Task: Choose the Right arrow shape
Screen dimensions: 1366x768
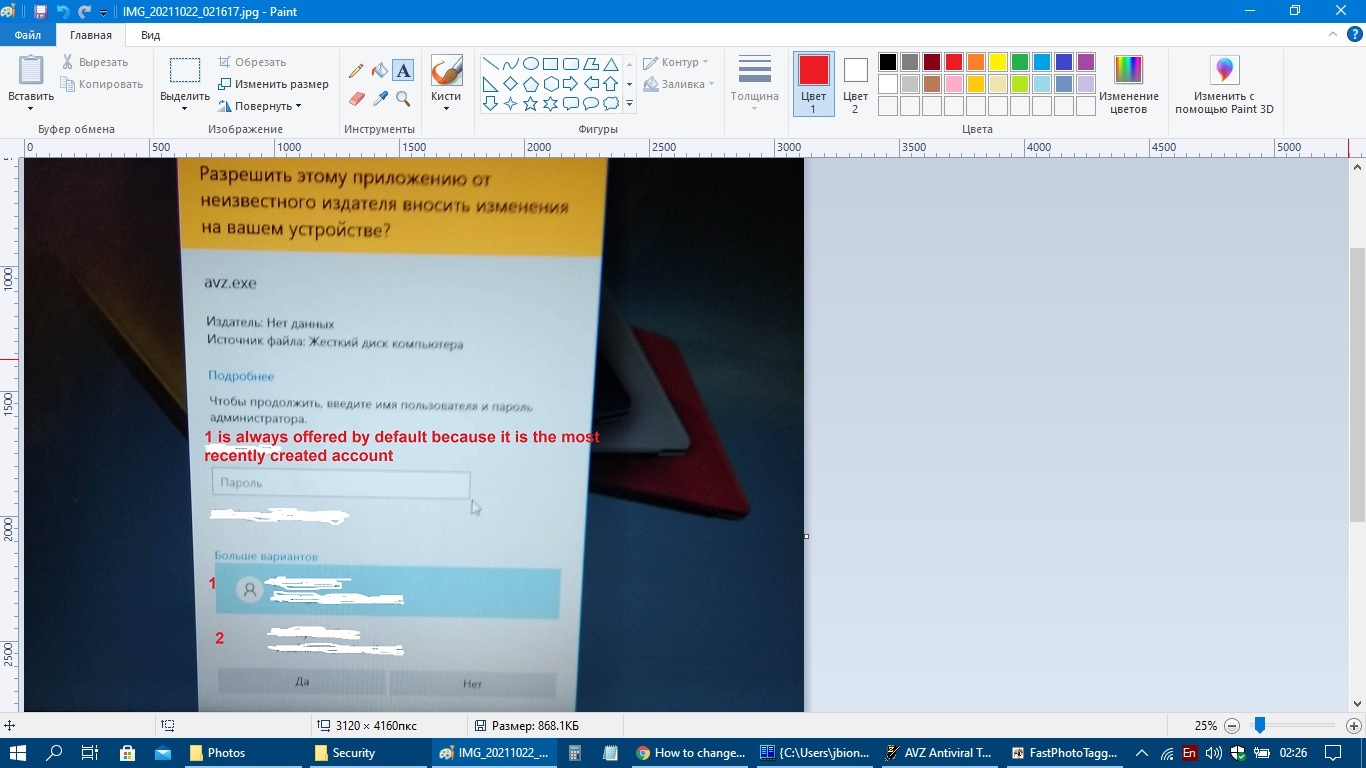Action: pyautogui.click(x=571, y=84)
